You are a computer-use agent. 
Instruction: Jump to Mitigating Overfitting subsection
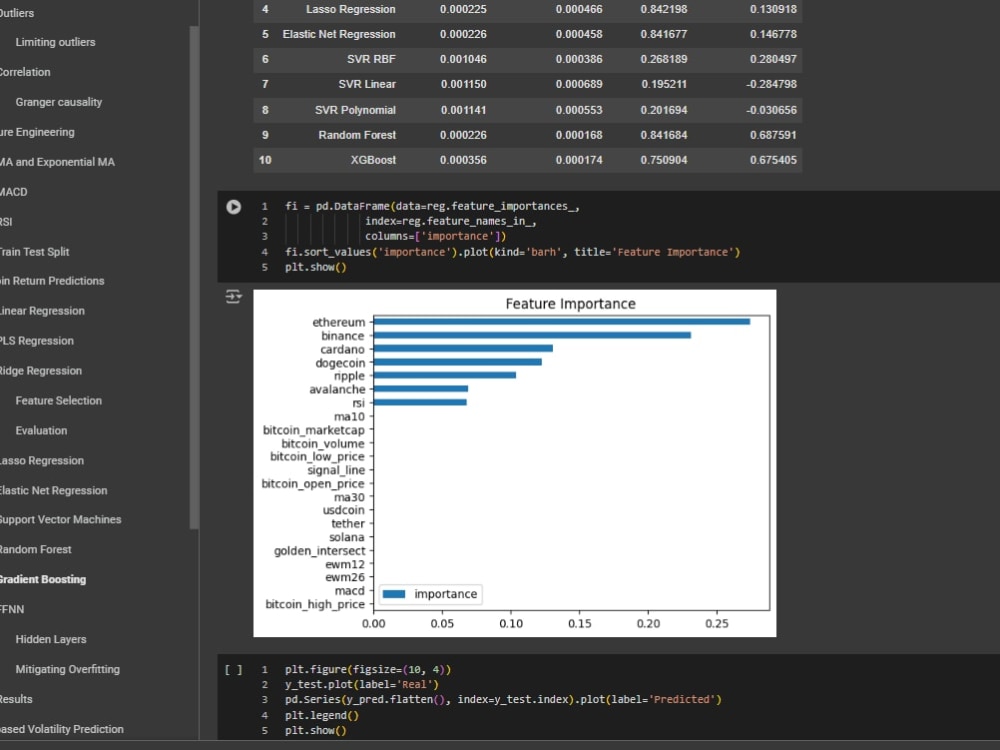(68, 669)
